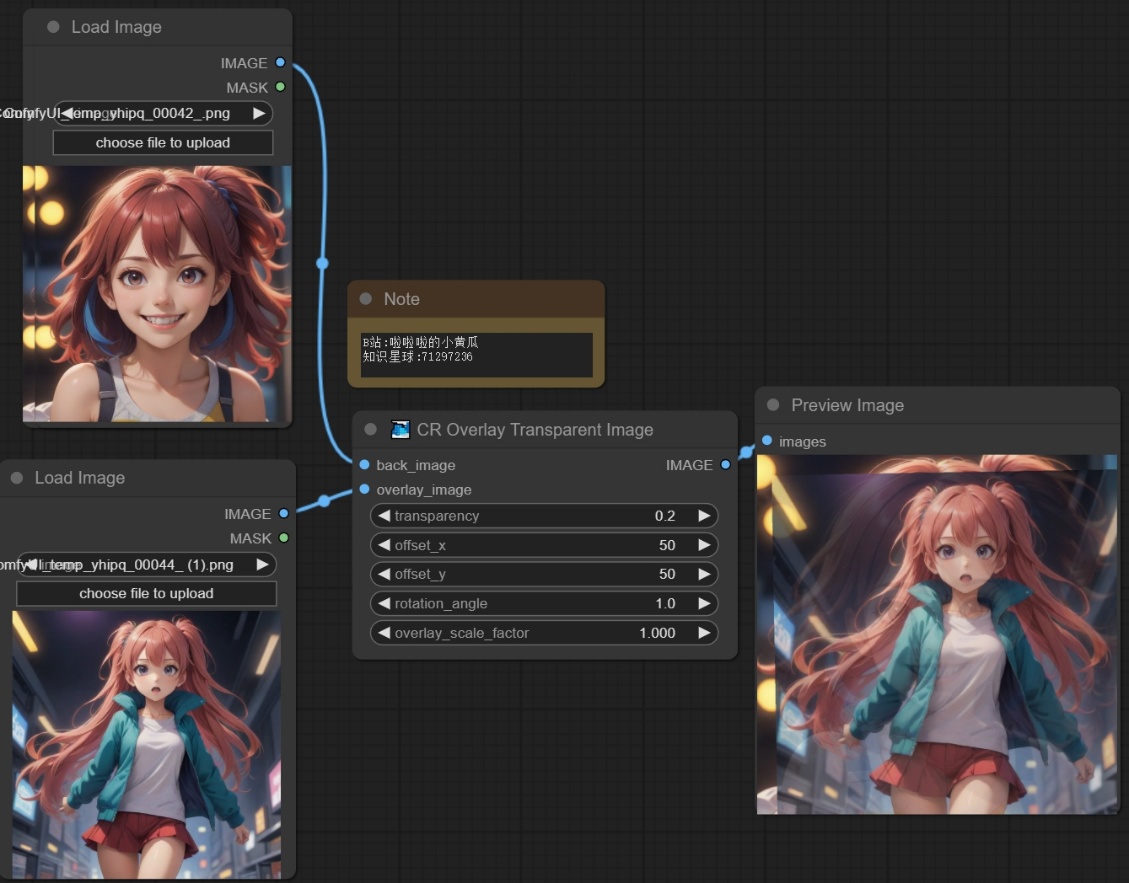
Task: Click the MASK output port on top Load Image
Action: tap(280, 87)
